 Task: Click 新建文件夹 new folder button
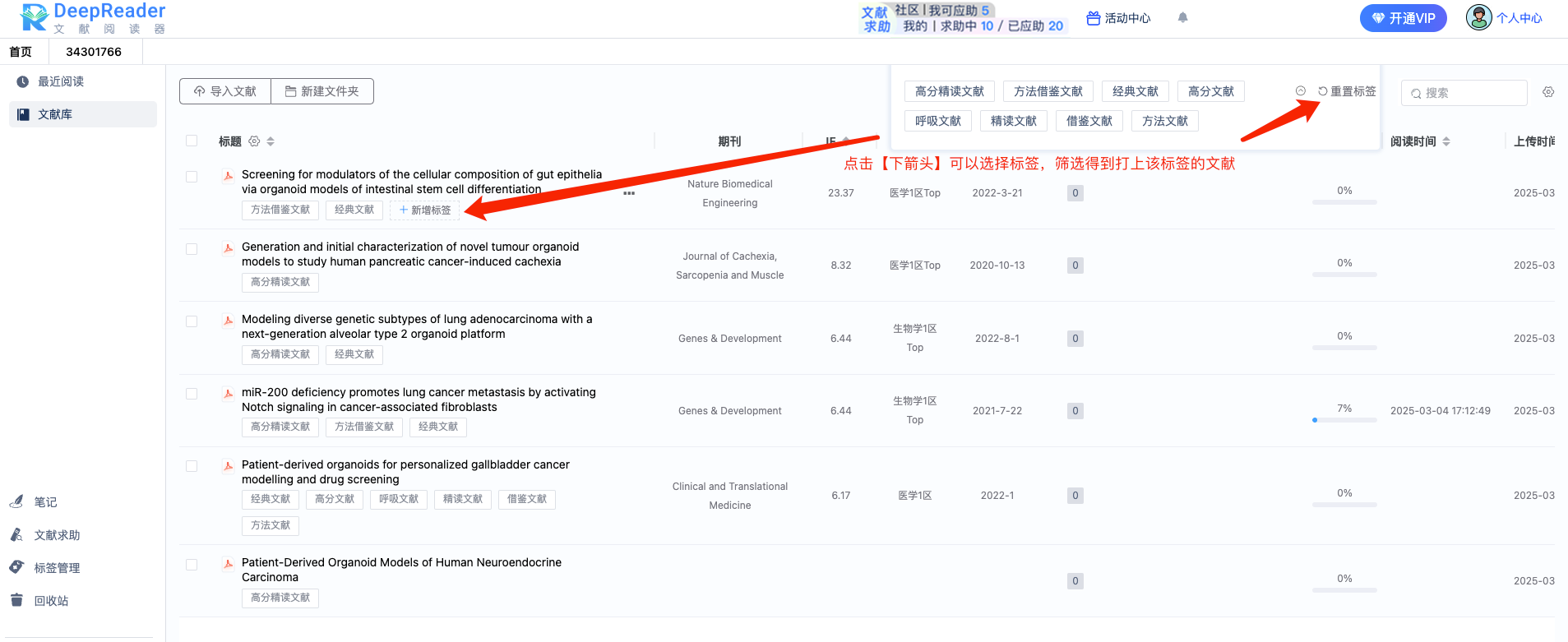point(322,91)
